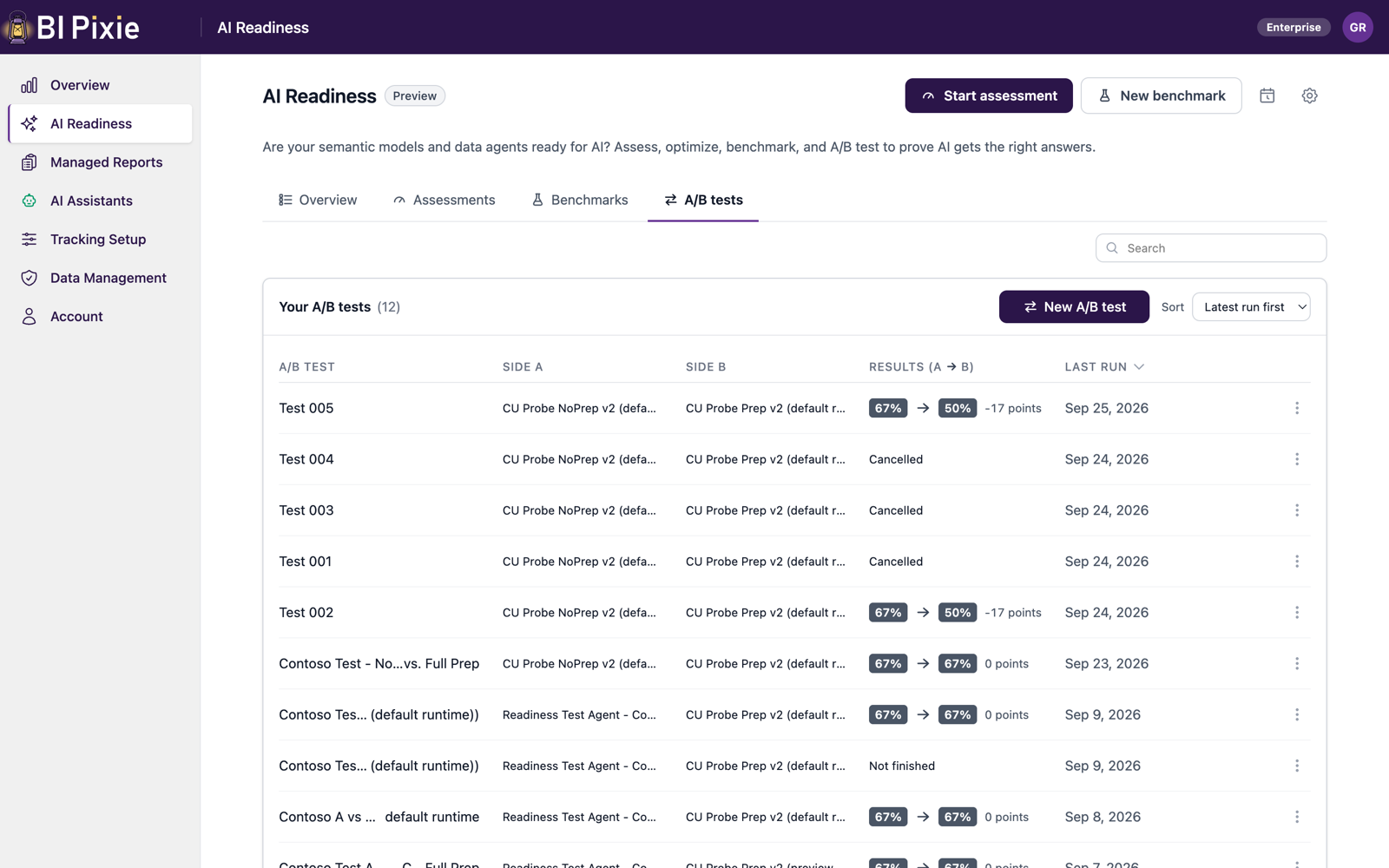This screenshot has width=1389, height=868.
Task: Click the Sep 8, 2026 date cell
Action: [x=1103, y=817]
